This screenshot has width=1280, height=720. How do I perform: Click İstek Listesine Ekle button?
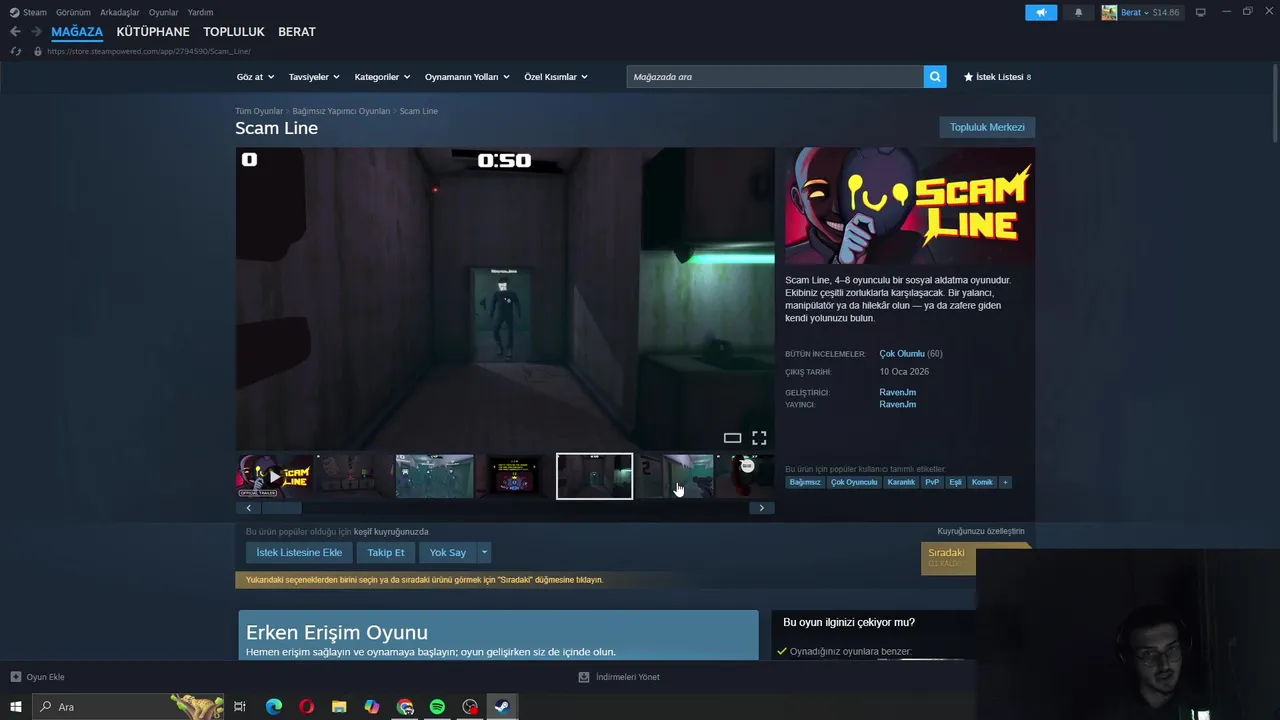pos(299,552)
